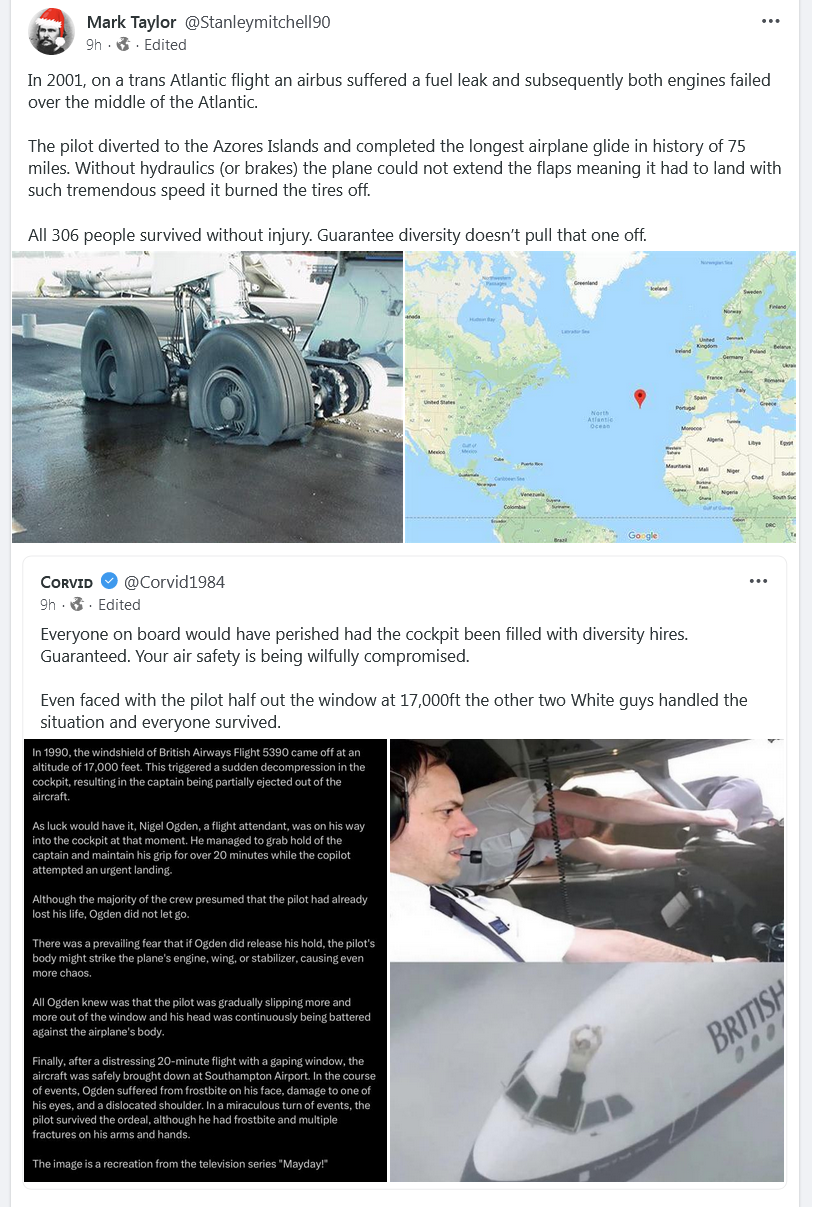The image size is (816, 1214).
Task: Open the burned aircraft tires photo
Action: point(207,397)
